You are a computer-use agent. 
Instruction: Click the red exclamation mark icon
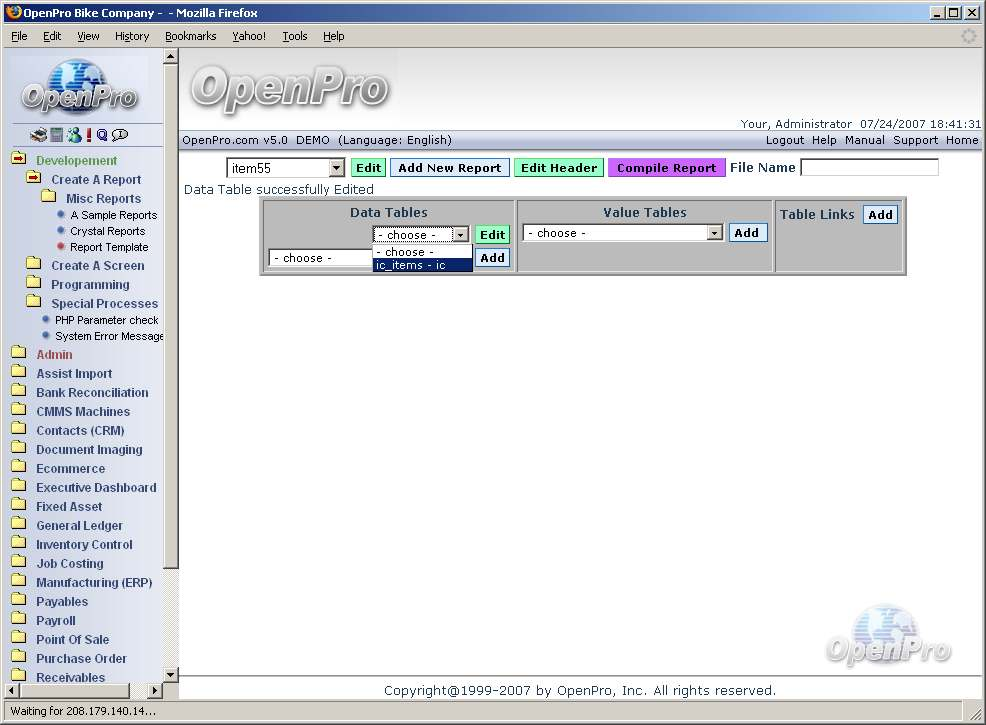[x=88, y=135]
